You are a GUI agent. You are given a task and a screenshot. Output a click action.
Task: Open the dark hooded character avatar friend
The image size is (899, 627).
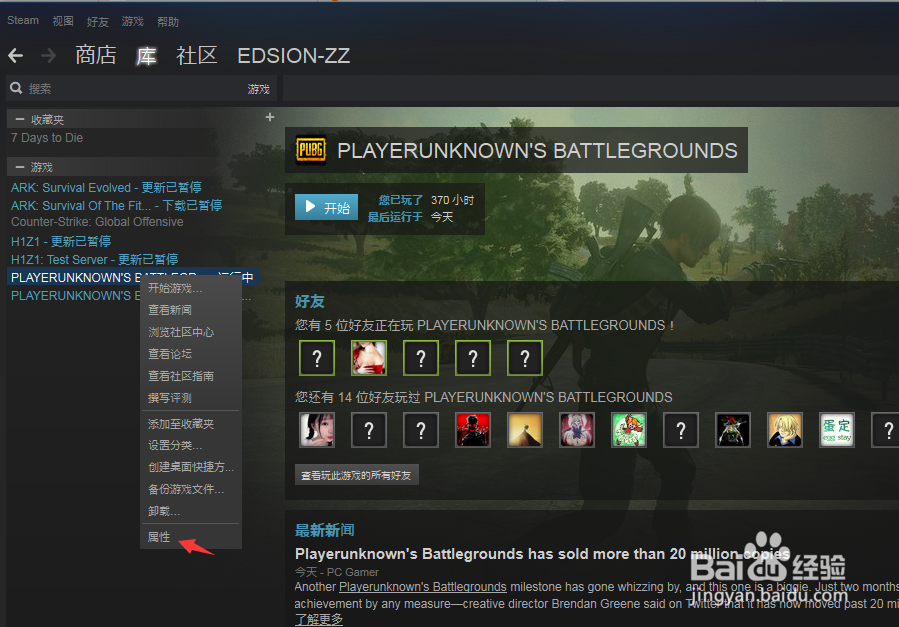(733, 429)
